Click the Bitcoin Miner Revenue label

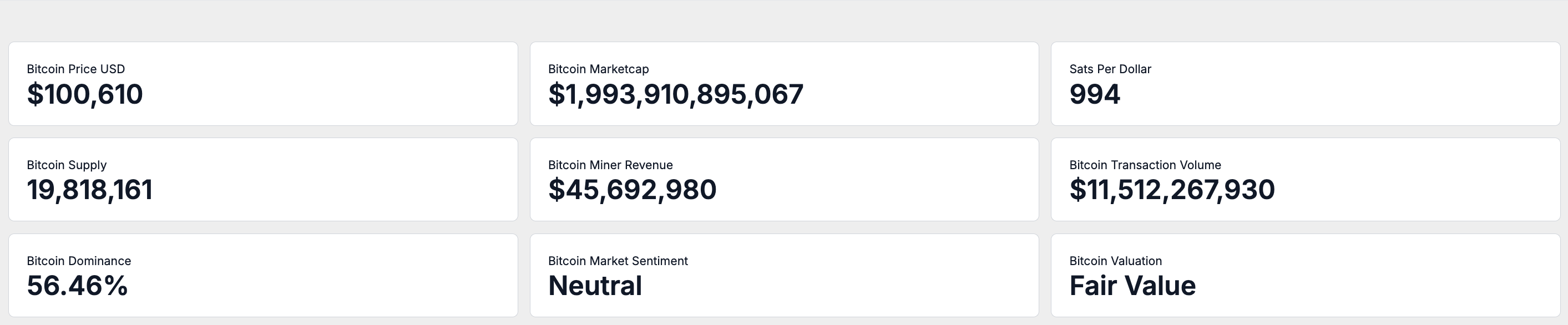610,165
